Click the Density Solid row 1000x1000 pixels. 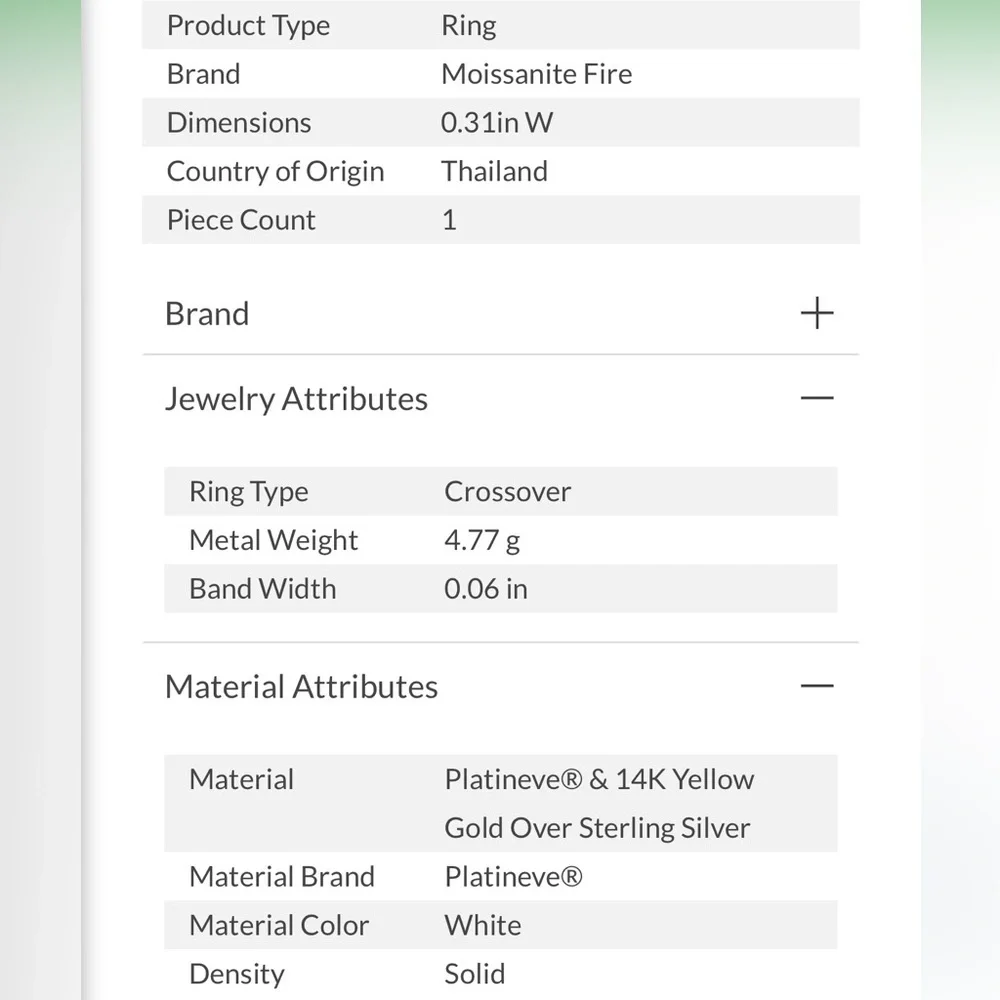(501, 974)
